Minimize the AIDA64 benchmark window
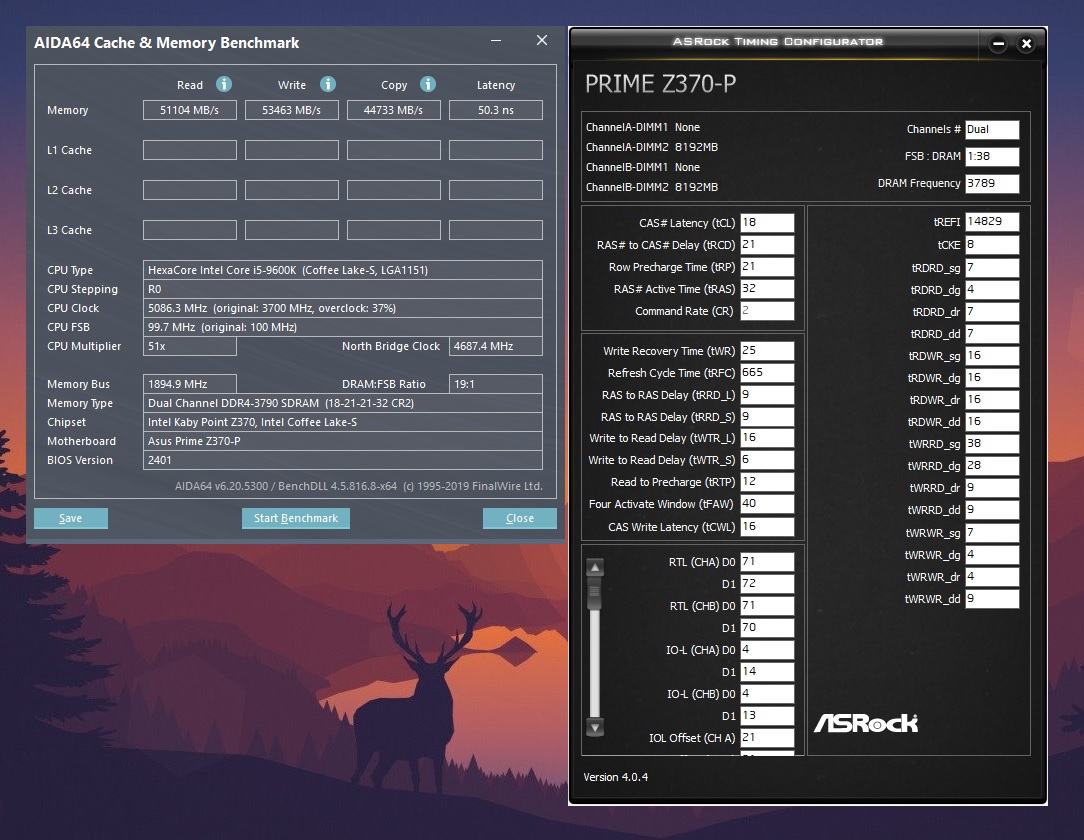The image size is (1084, 840). tap(496, 41)
